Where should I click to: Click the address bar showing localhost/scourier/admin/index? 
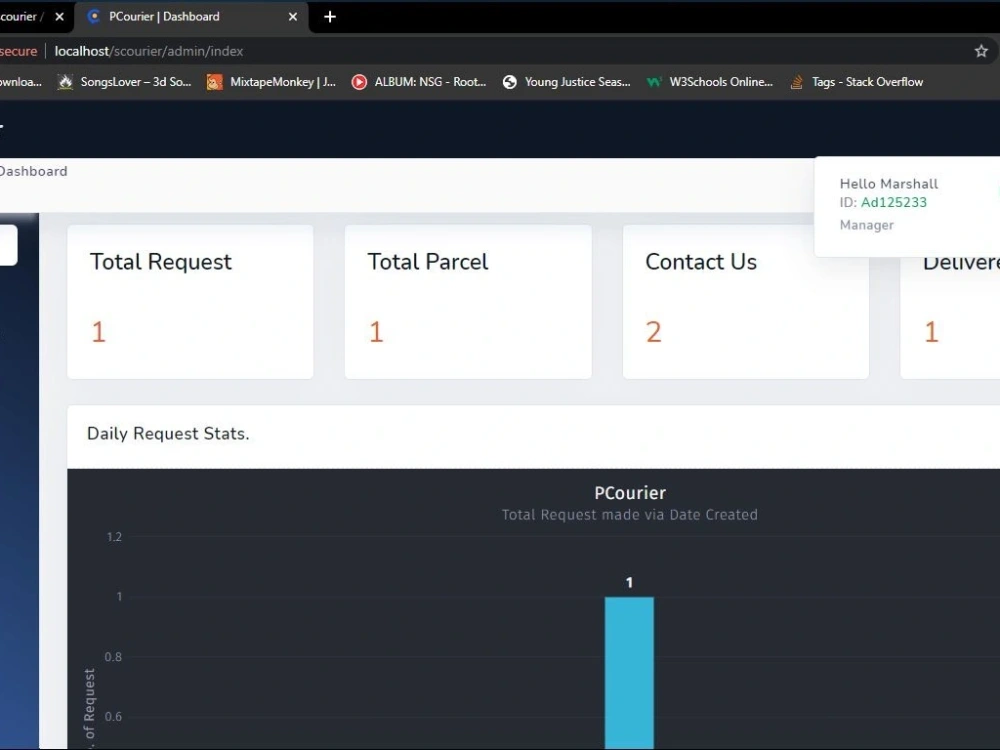[149, 51]
